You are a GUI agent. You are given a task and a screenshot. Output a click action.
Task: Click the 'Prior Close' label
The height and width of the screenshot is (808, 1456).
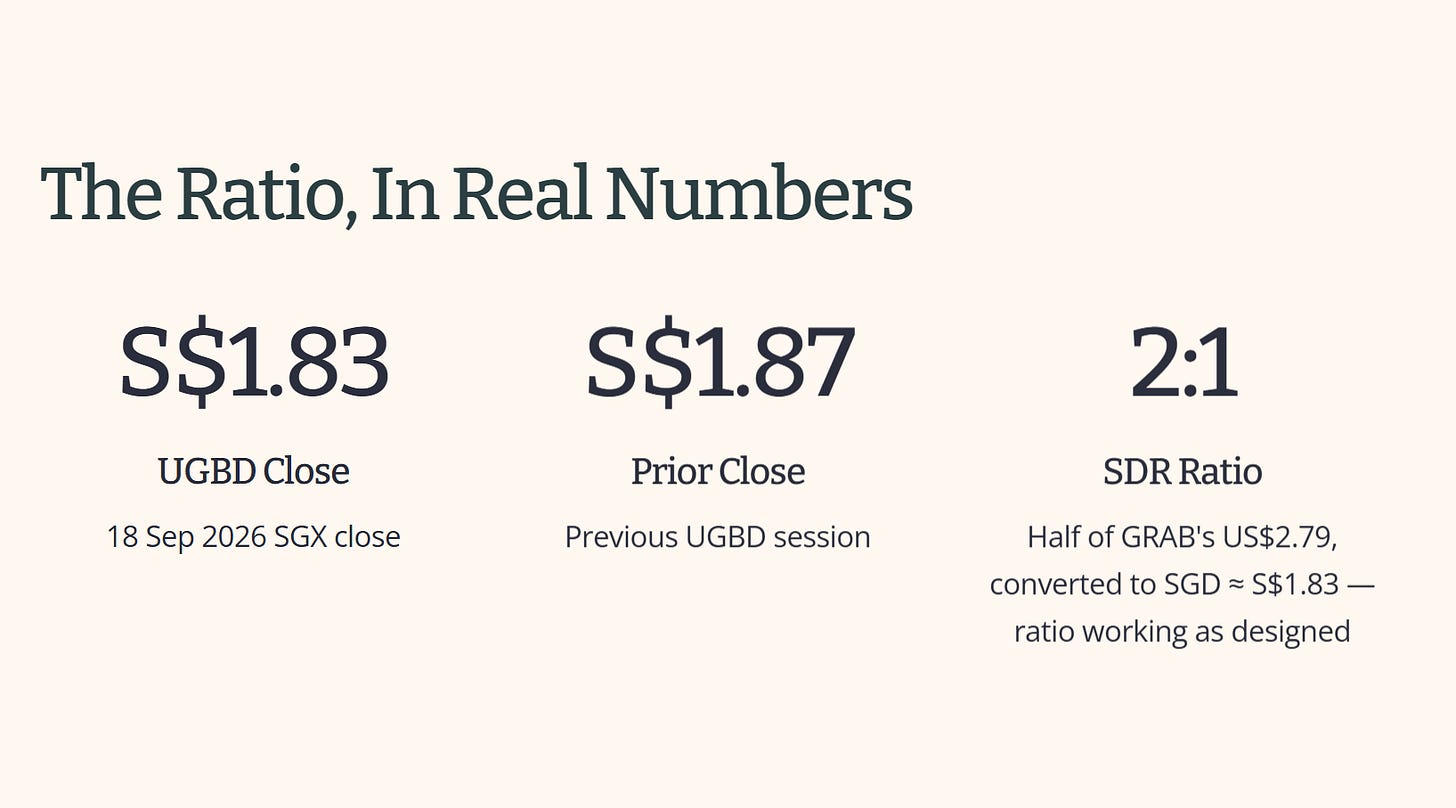point(718,471)
